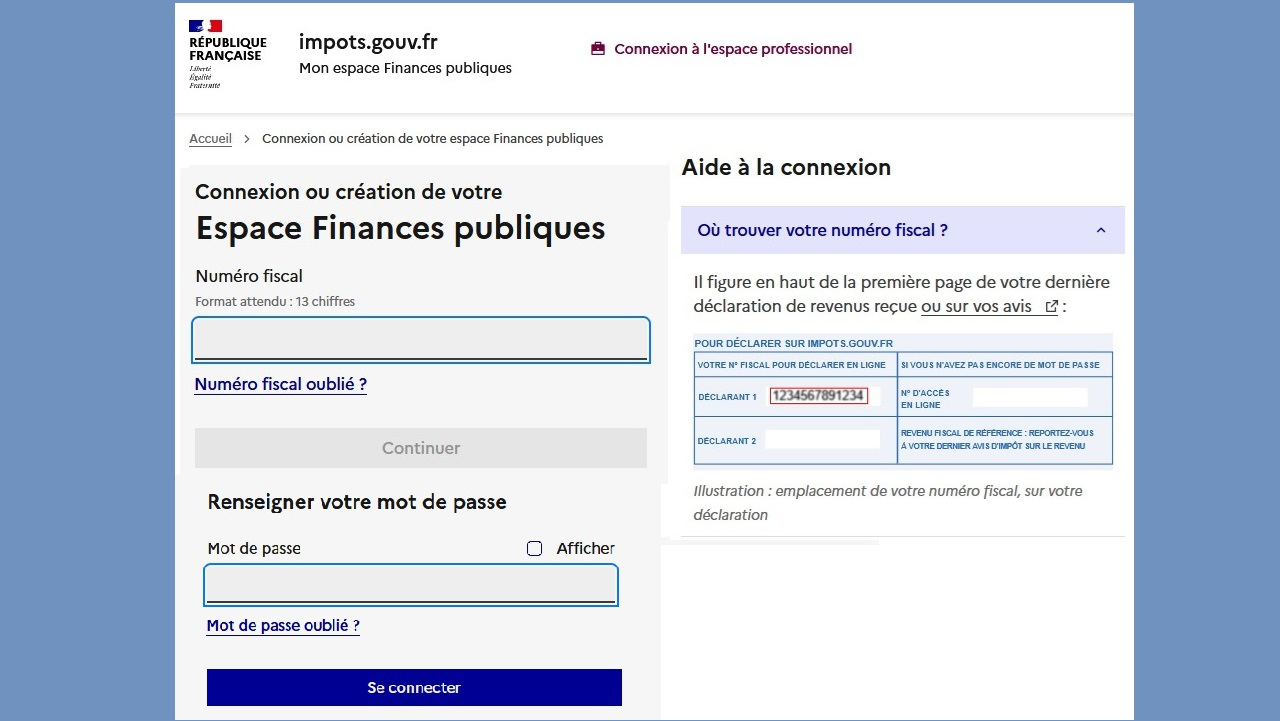Click the impots.gouv.fr site title
The width and height of the screenshot is (1280, 721).
368,42
